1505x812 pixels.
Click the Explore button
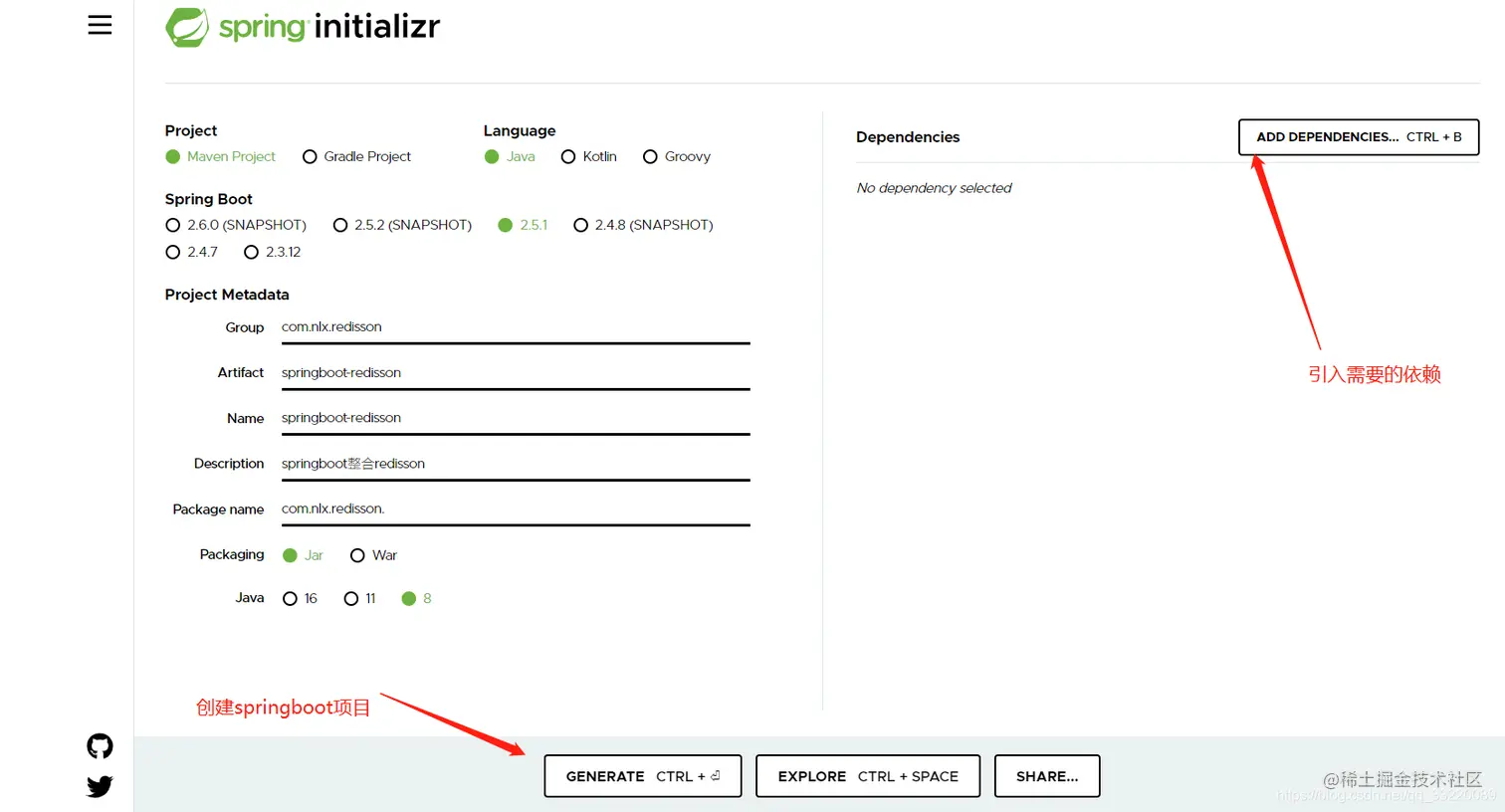[x=868, y=776]
